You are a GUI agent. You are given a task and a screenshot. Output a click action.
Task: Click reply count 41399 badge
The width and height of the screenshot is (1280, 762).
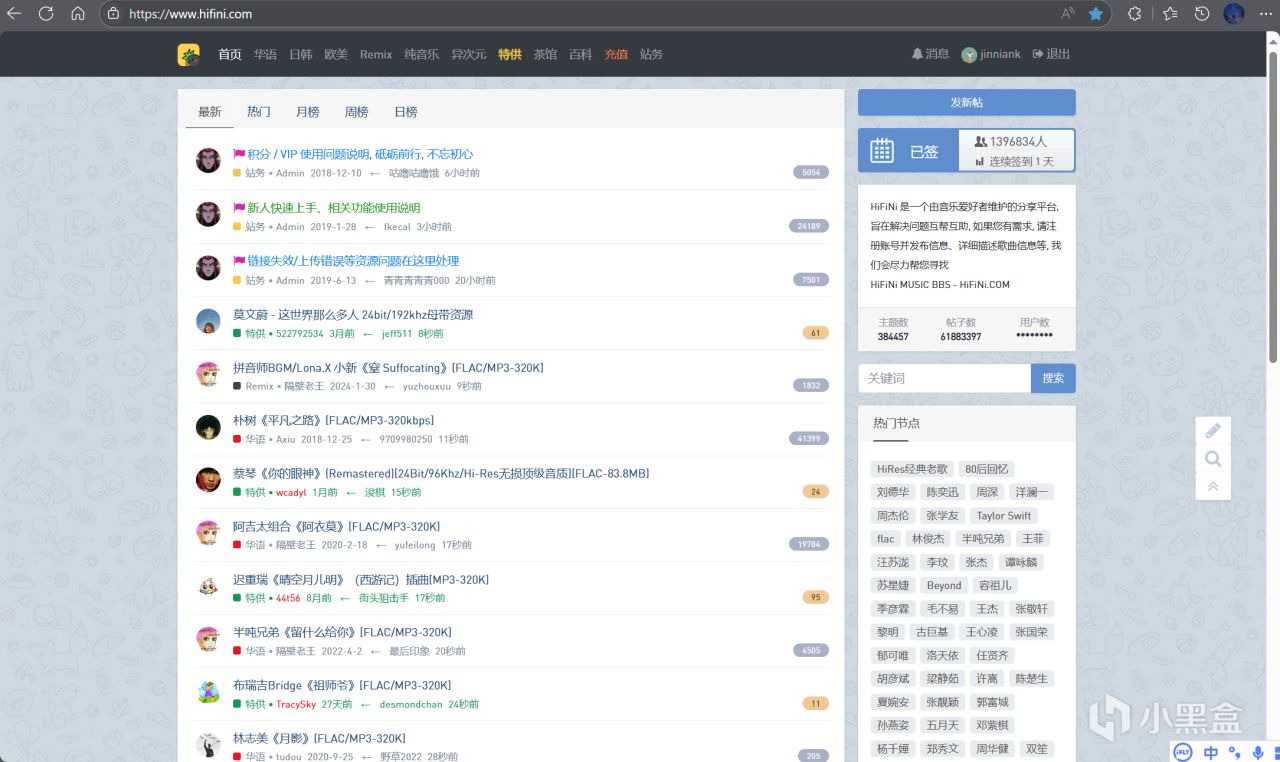[x=808, y=439]
